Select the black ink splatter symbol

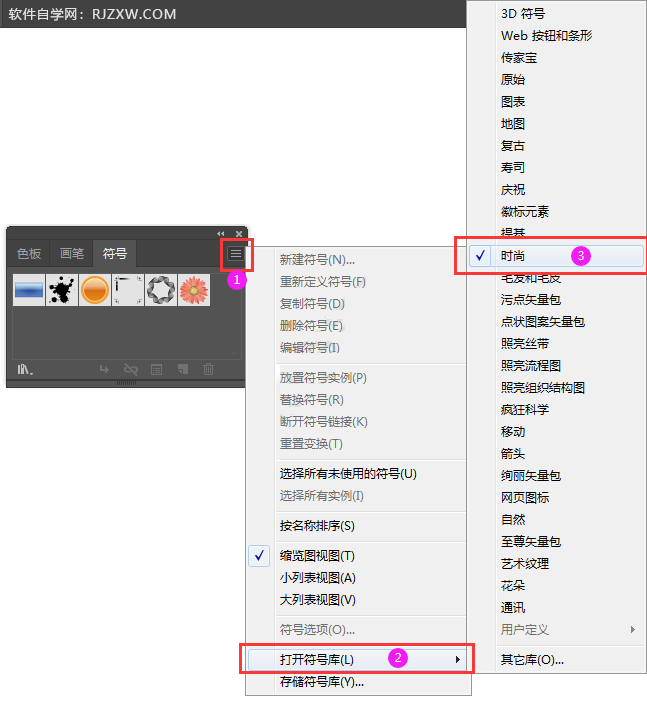62,290
